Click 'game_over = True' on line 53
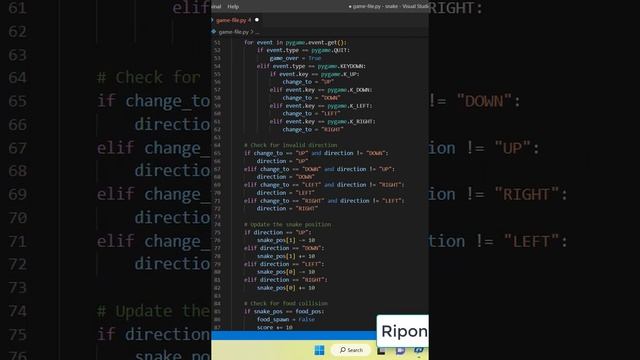The height and width of the screenshot is (360, 640). [x=295, y=58]
